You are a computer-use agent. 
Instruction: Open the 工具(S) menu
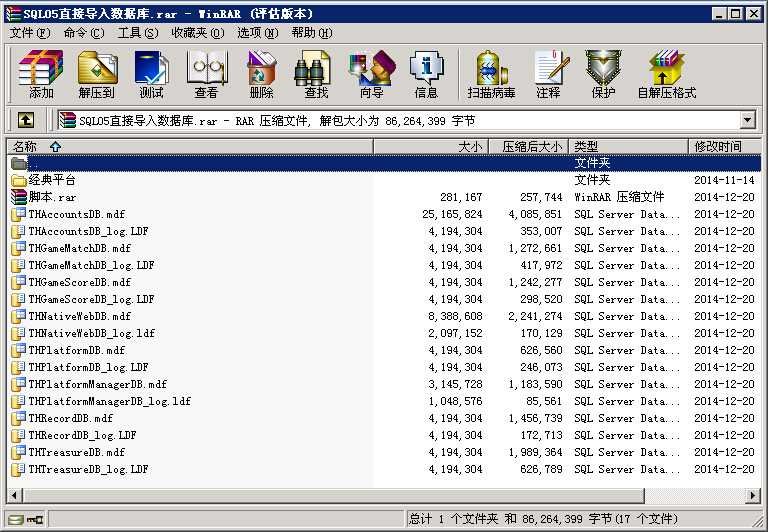138,33
